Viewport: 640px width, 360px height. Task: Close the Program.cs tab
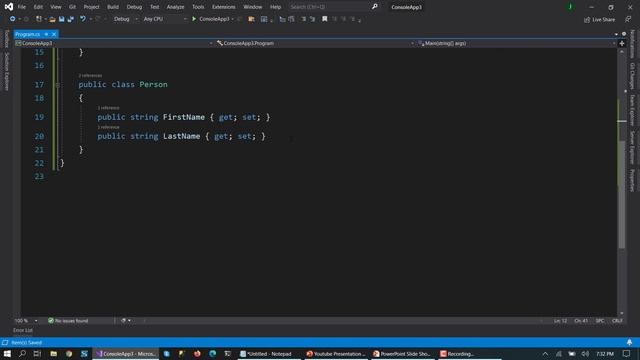(x=54, y=34)
